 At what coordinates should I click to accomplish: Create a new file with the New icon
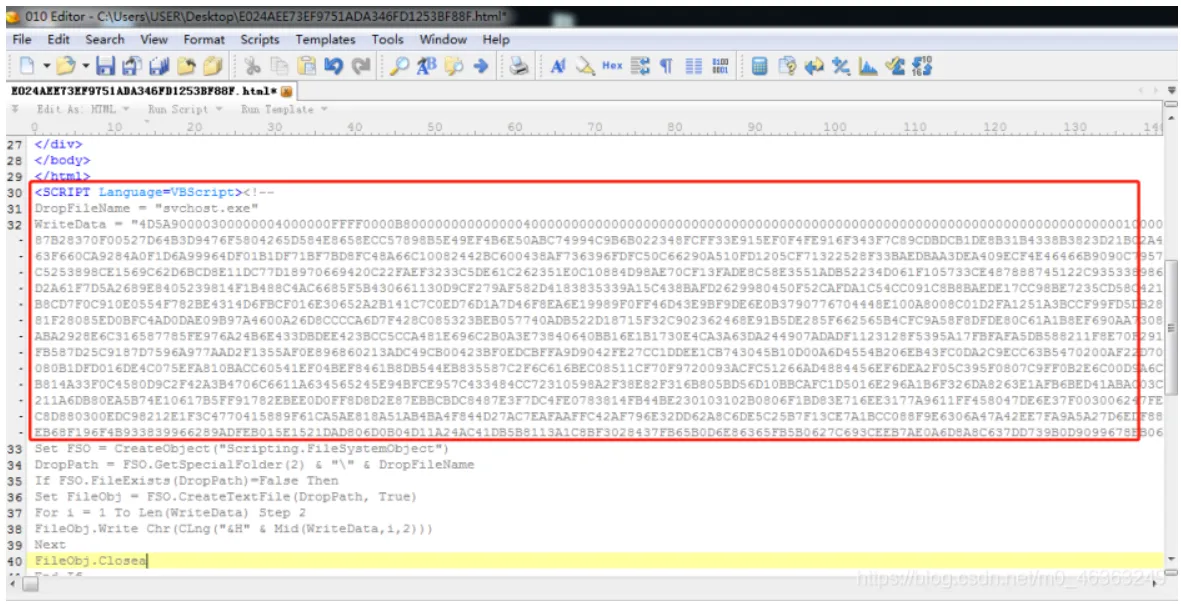pyautogui.click(x=27, y=66)
